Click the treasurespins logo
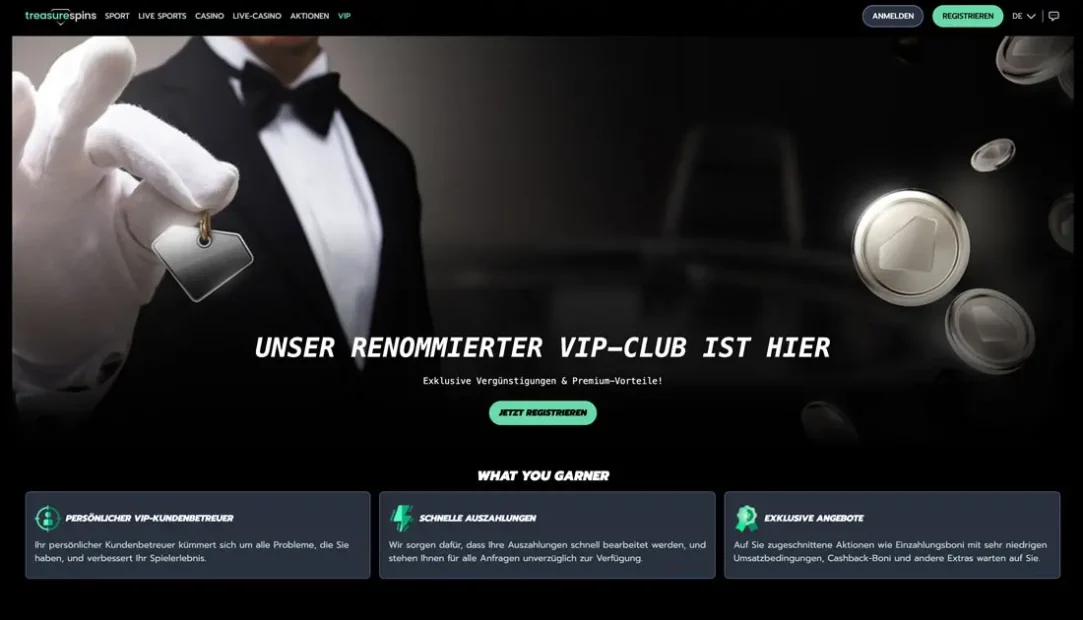Viewport: 1083px width, 620px height. 61,16
